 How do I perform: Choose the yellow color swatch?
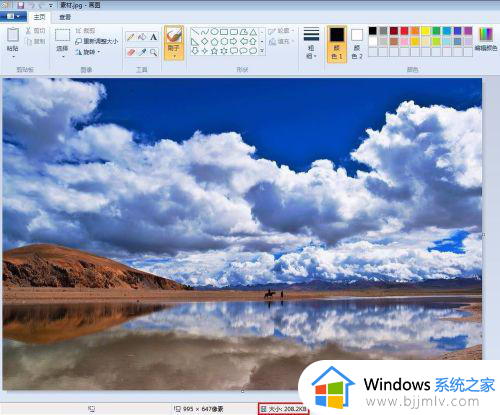coord(426,31)
